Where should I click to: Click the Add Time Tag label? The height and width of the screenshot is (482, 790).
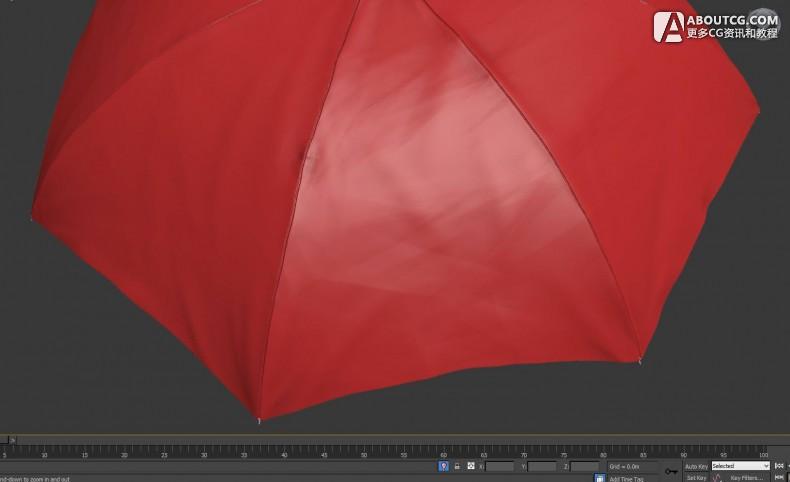coord(627,479)
